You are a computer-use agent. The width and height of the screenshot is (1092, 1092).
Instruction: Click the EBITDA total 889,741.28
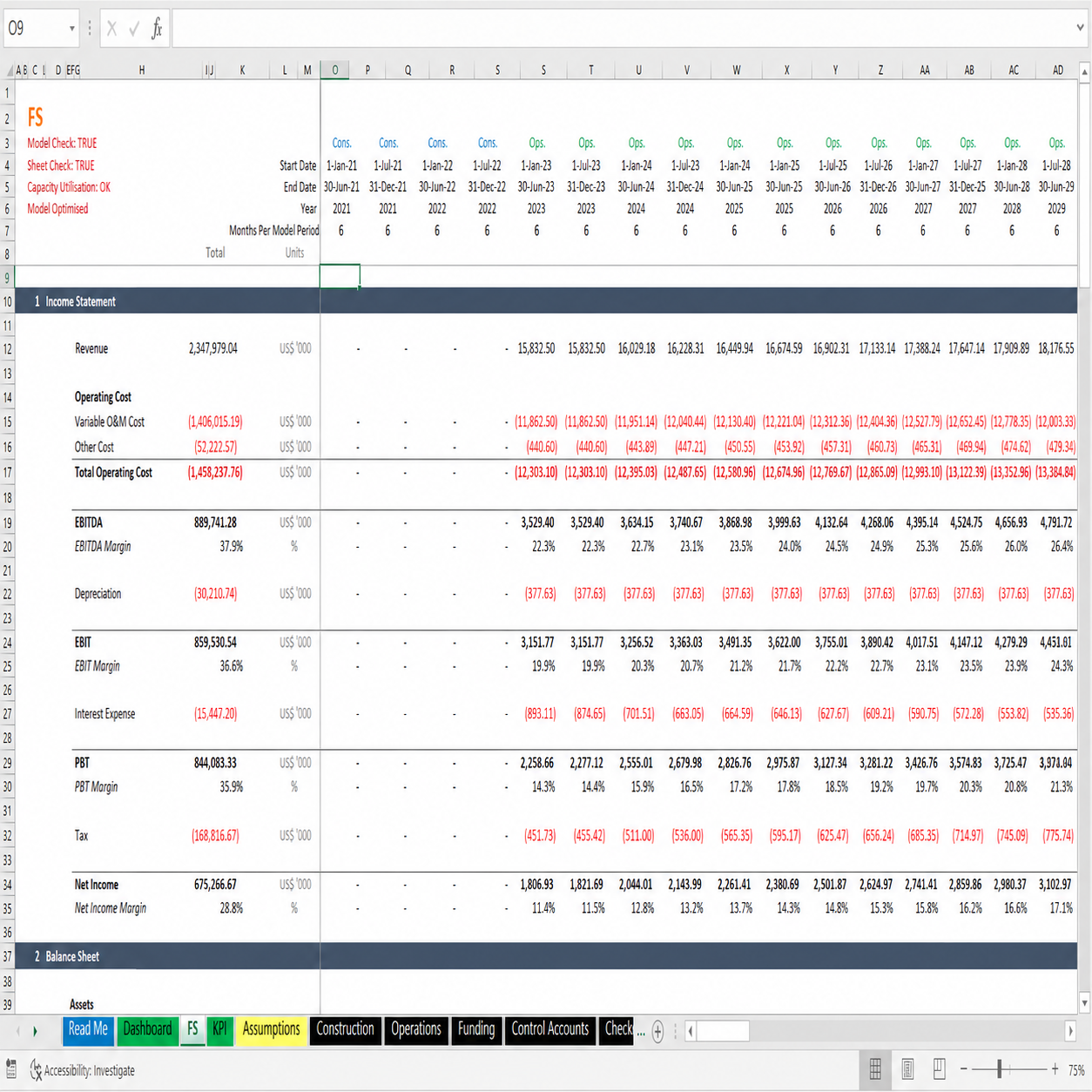[215, 522]
